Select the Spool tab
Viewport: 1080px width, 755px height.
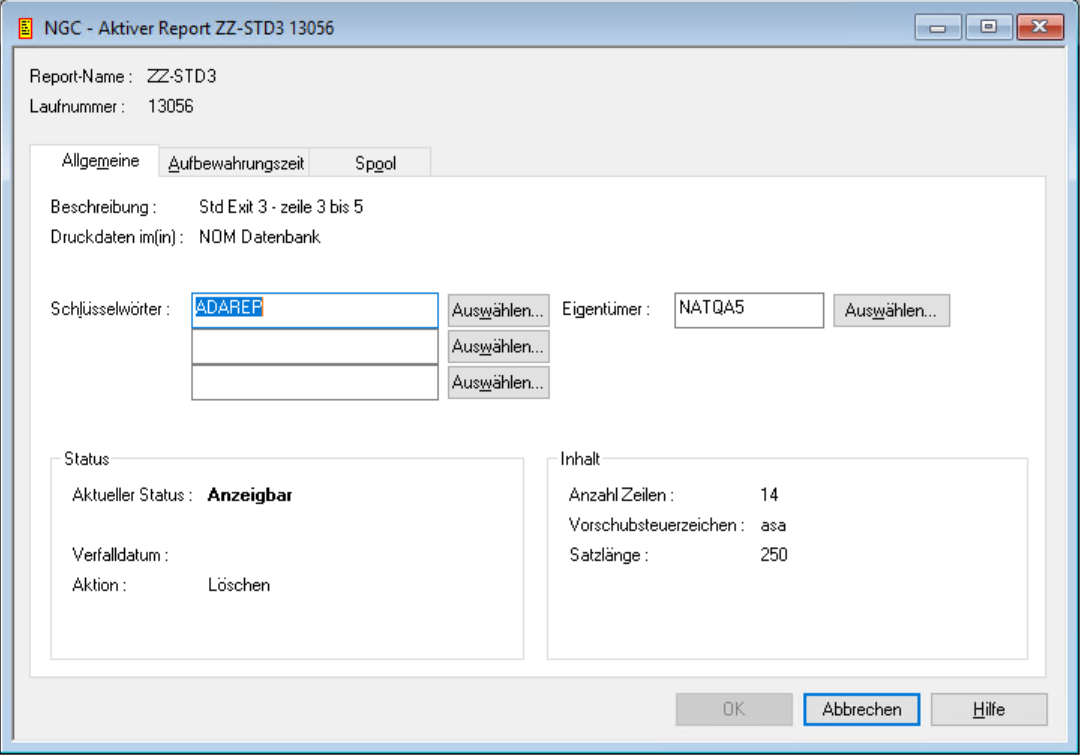tap(375, 163)
